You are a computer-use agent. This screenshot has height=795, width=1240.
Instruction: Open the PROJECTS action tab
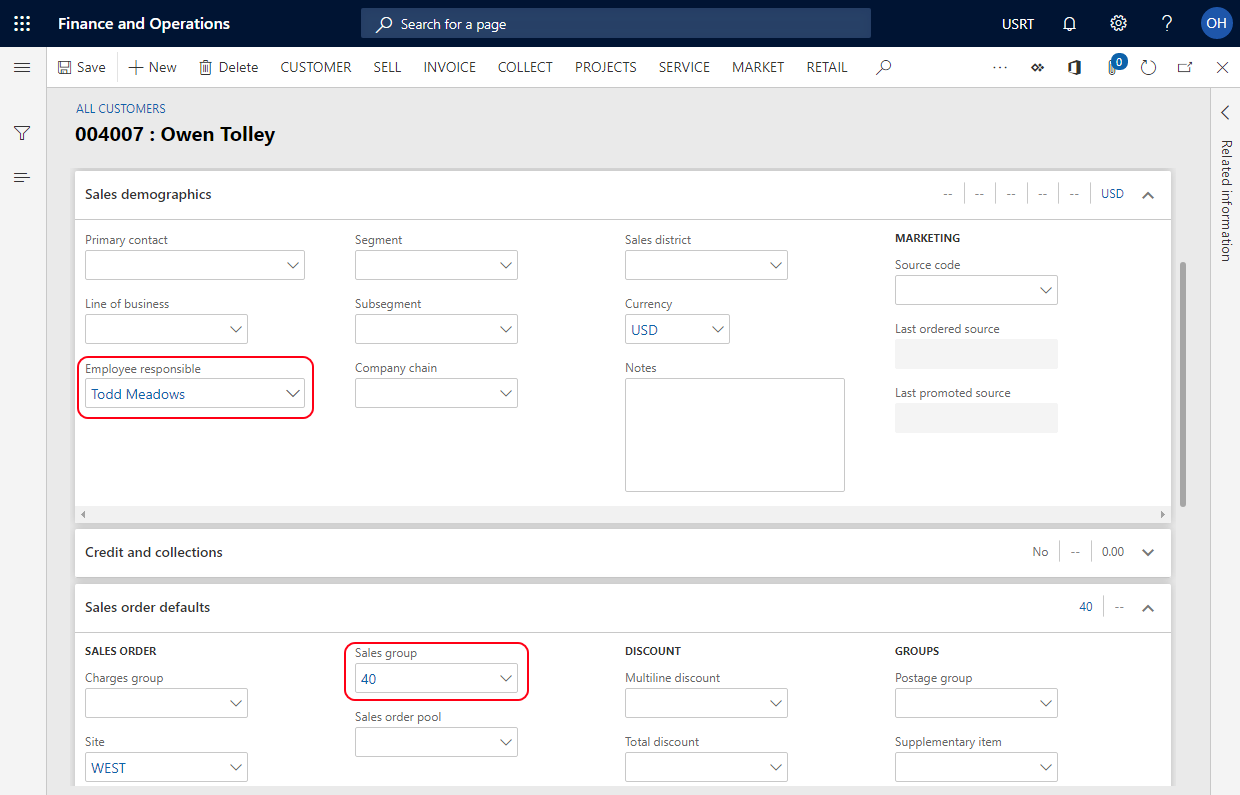click(x=606, y=67)
